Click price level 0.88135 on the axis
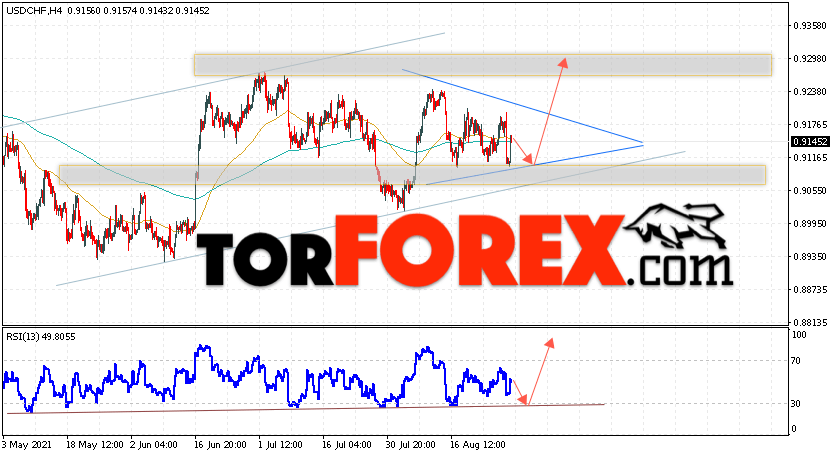This screenshot has height=456, width=834. [x=810, y=322]
